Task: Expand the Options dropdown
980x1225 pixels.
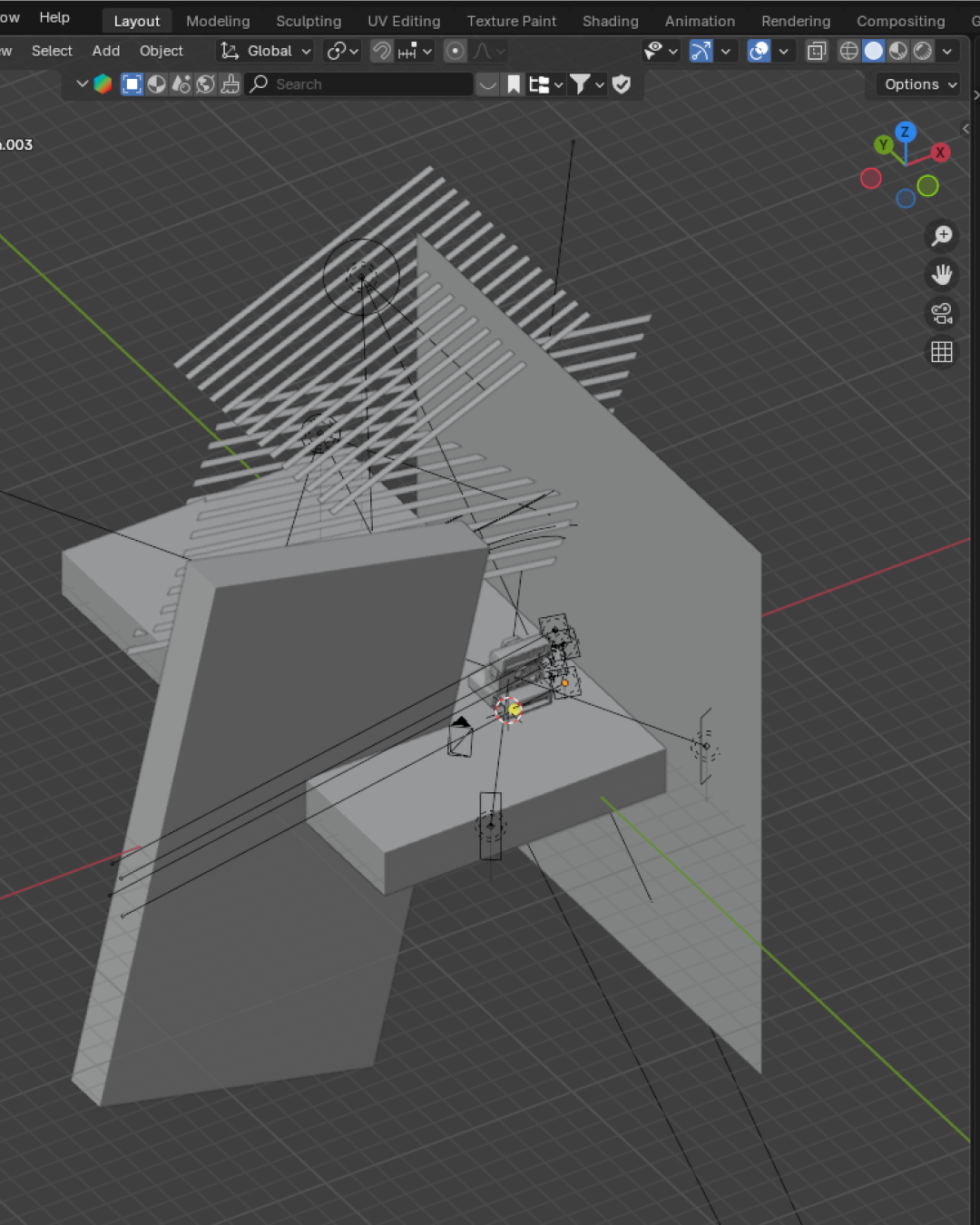Action: point(920,84)
